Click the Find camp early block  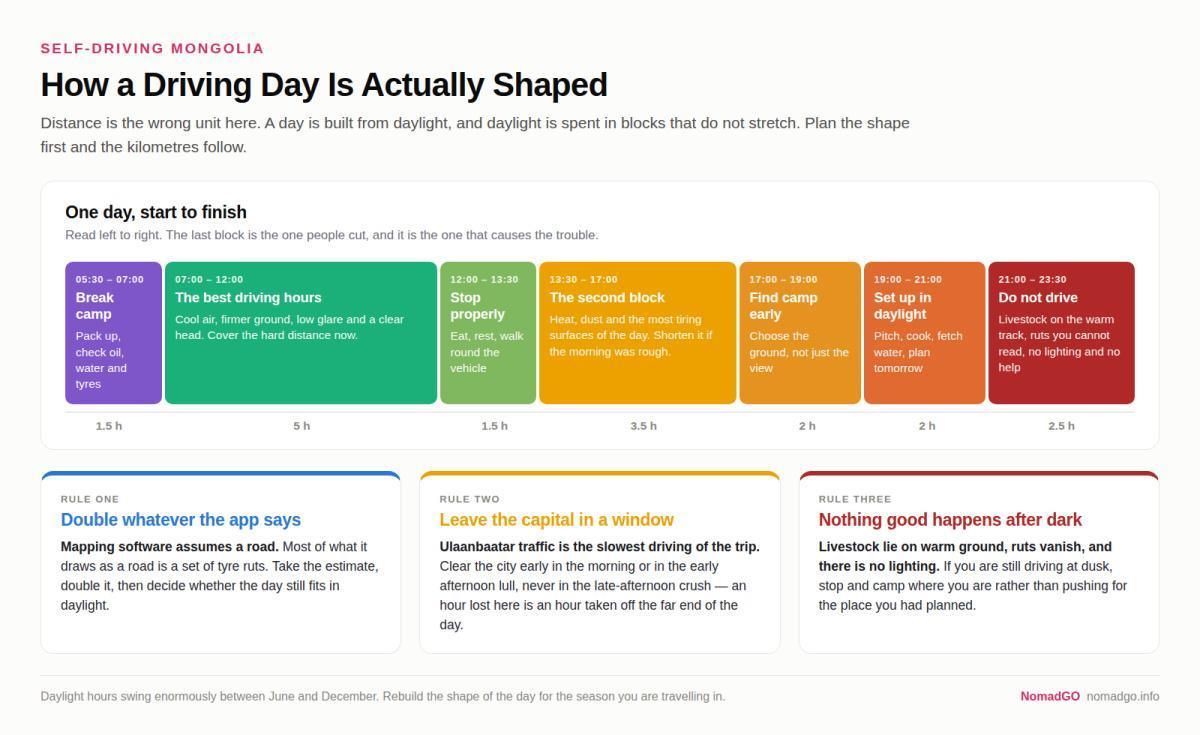tap(800, 333)
